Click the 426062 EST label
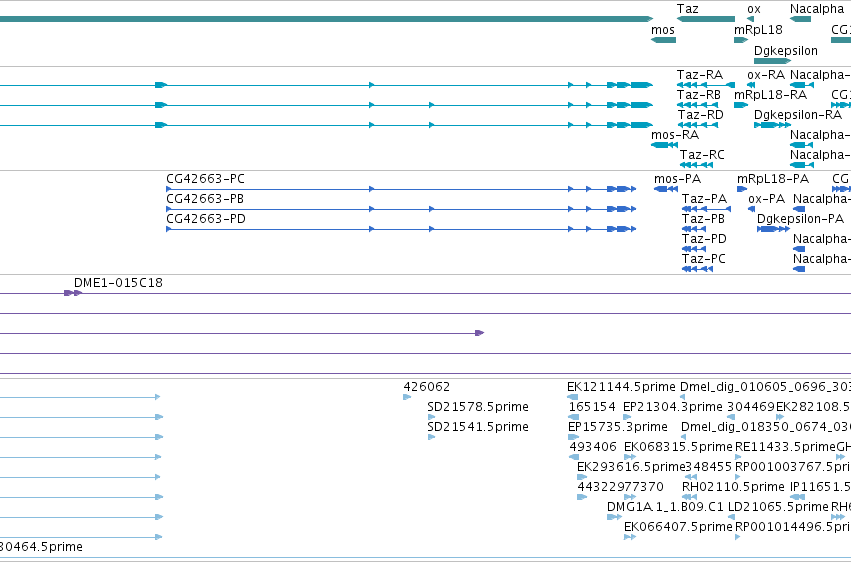 [x=427, y=387]
